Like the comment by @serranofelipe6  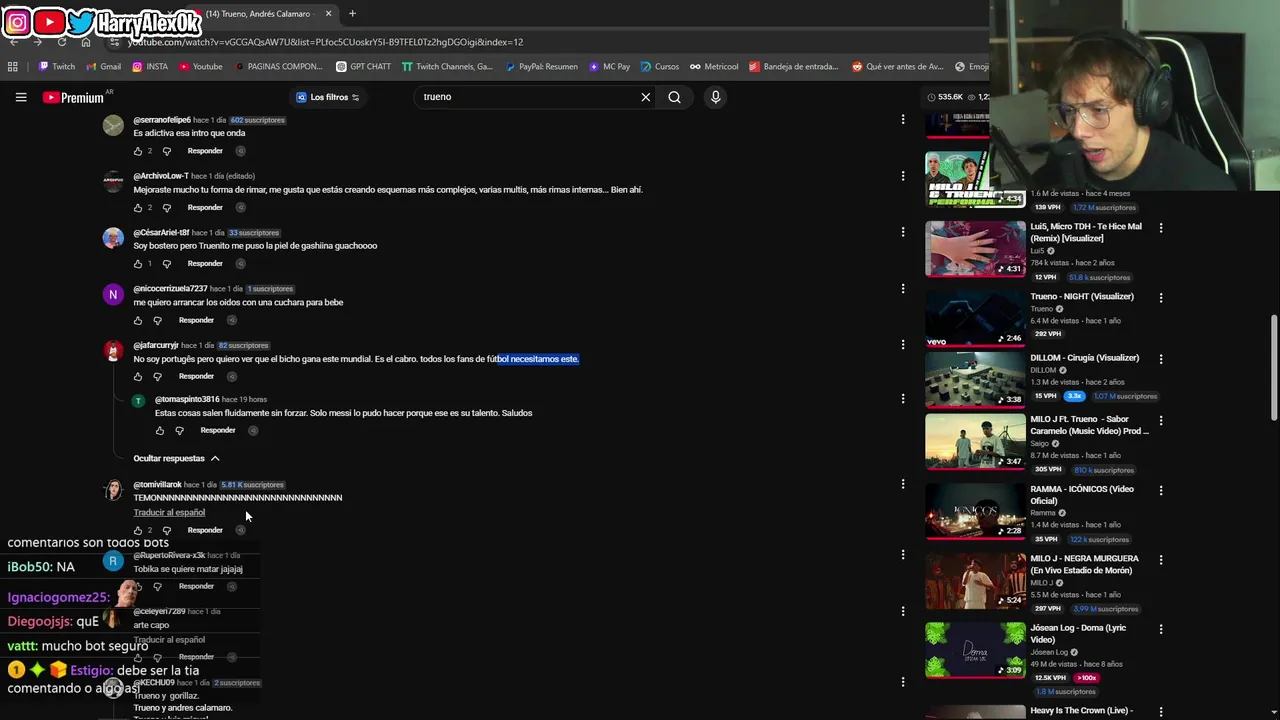click(x=138, y=151)
